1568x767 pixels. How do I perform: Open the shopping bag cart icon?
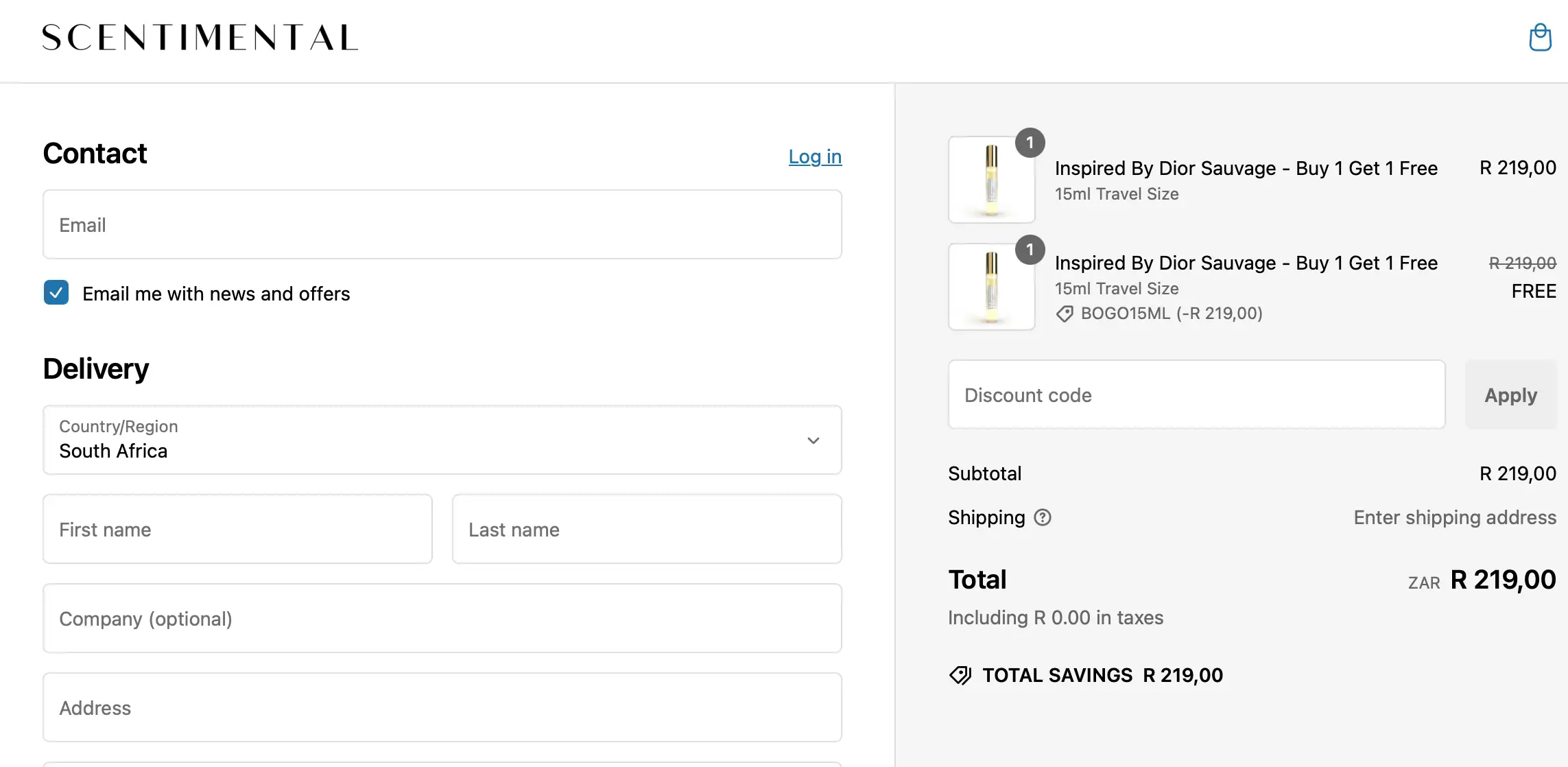click(1540, 37)
